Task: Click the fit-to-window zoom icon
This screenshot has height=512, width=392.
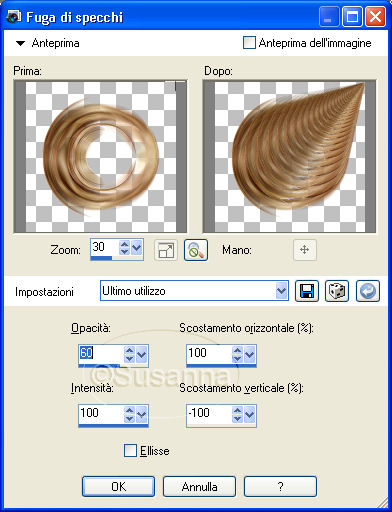Action: (166, 250)
